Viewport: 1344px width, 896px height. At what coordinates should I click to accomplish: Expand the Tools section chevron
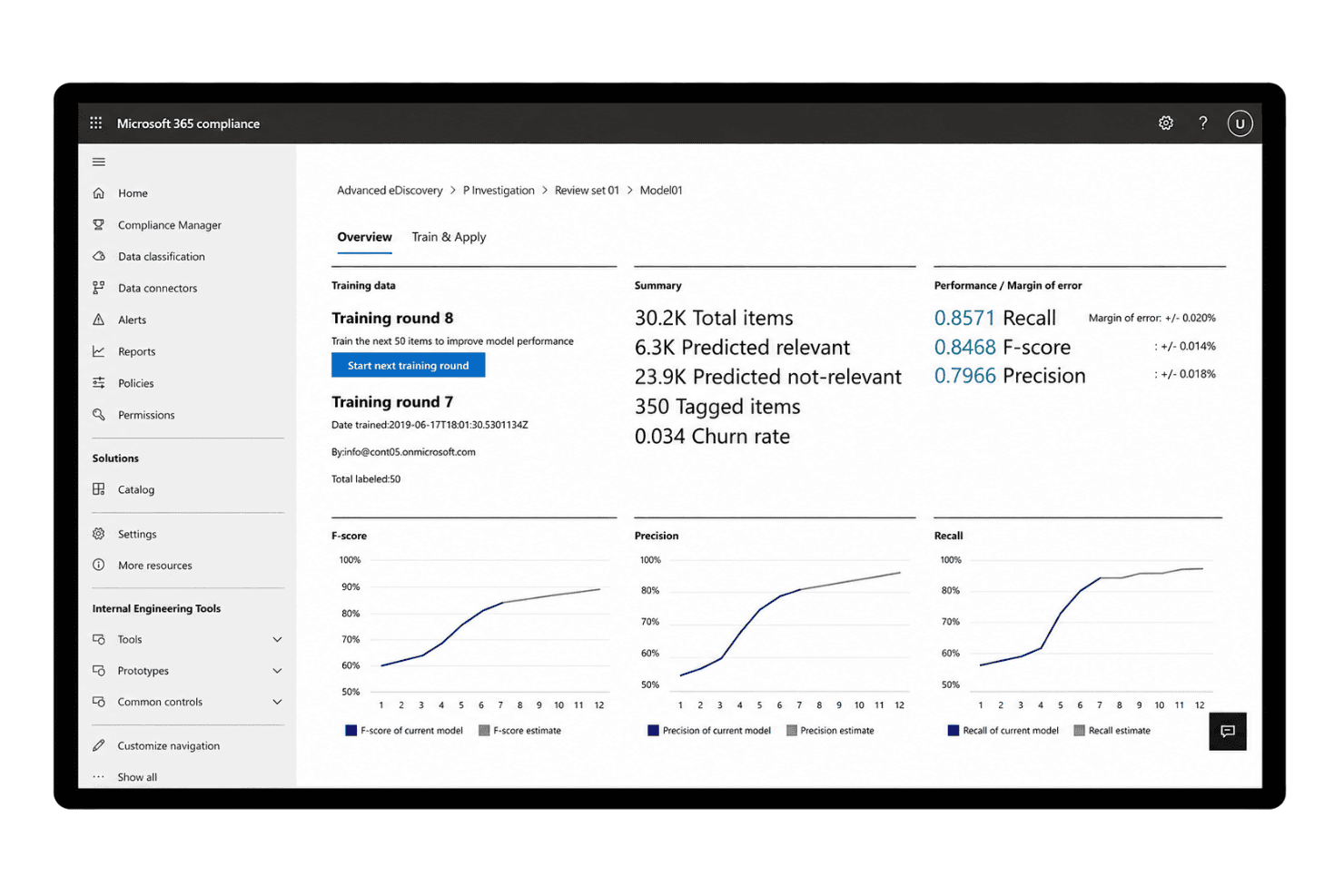tap(277, 640)
